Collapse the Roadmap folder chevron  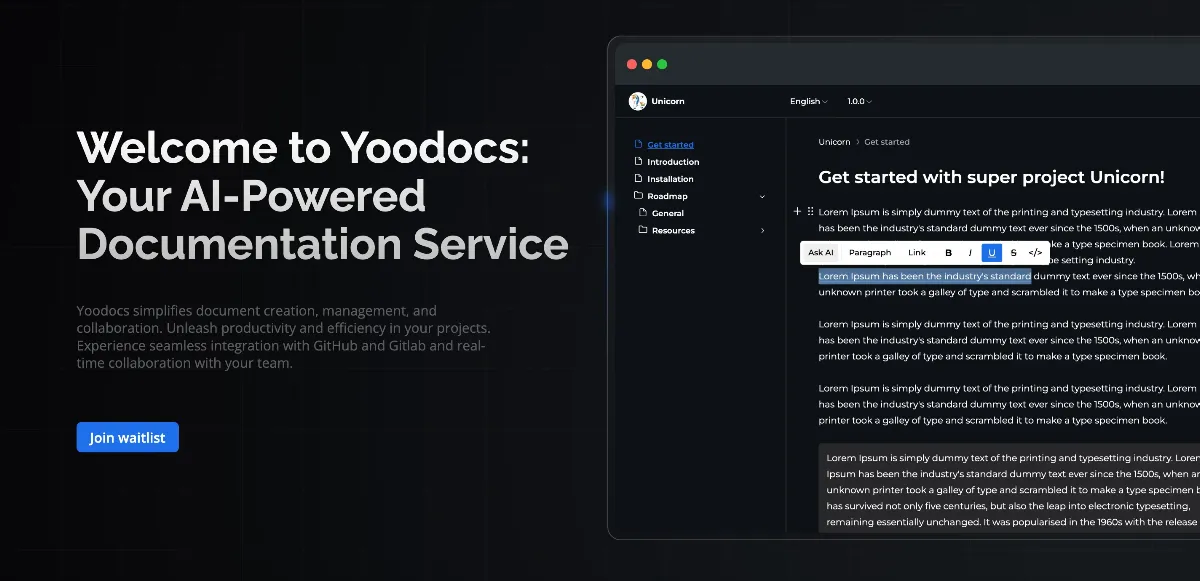762,196
